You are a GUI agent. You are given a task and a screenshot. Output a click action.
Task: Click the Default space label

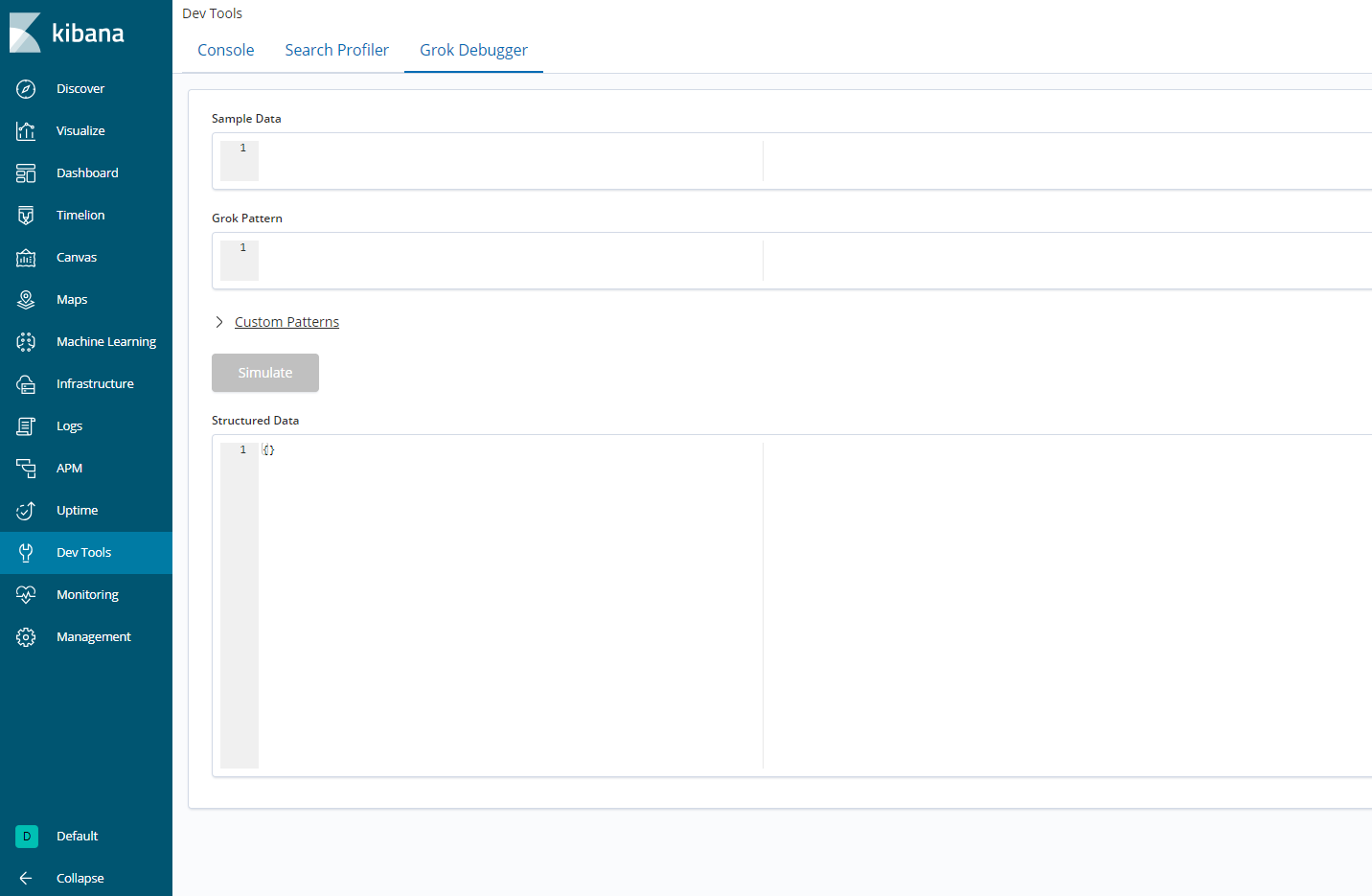coord(77,837)
